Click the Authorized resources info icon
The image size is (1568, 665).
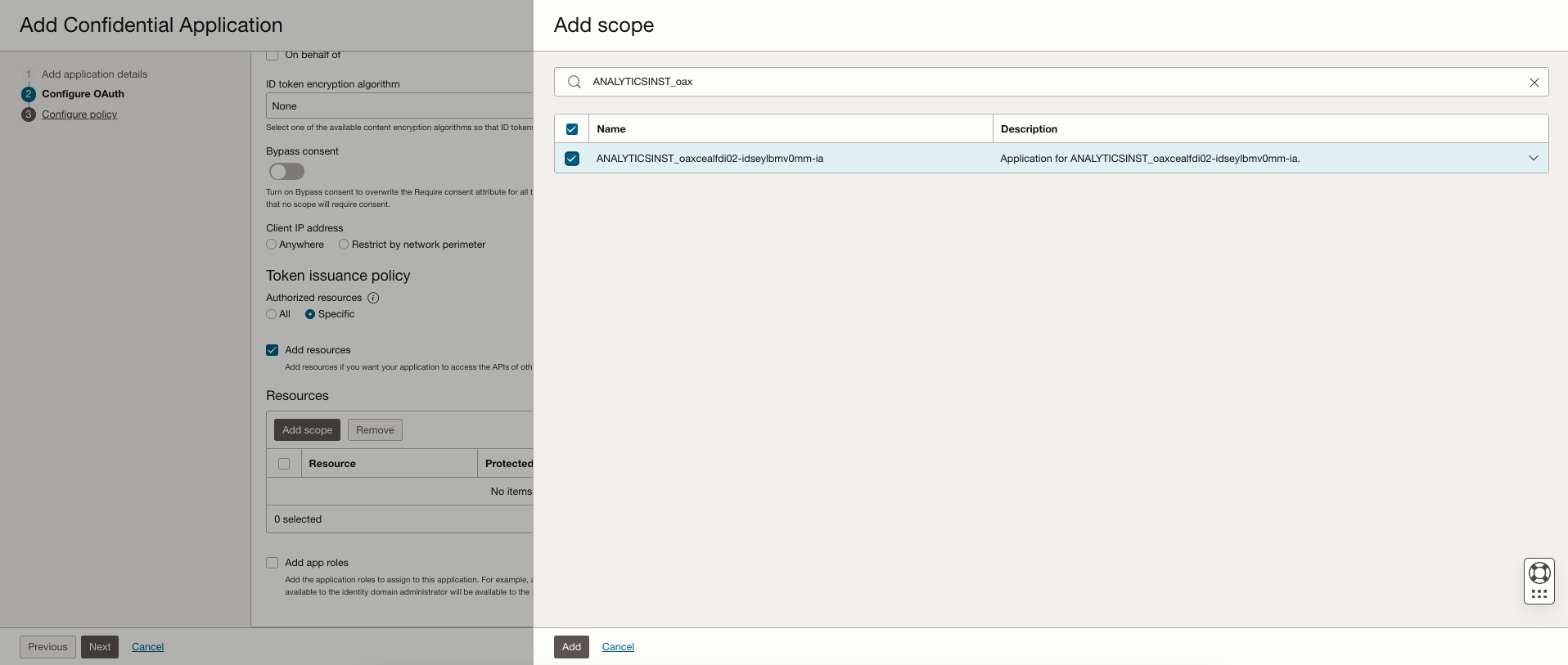[x=373, y=298]
